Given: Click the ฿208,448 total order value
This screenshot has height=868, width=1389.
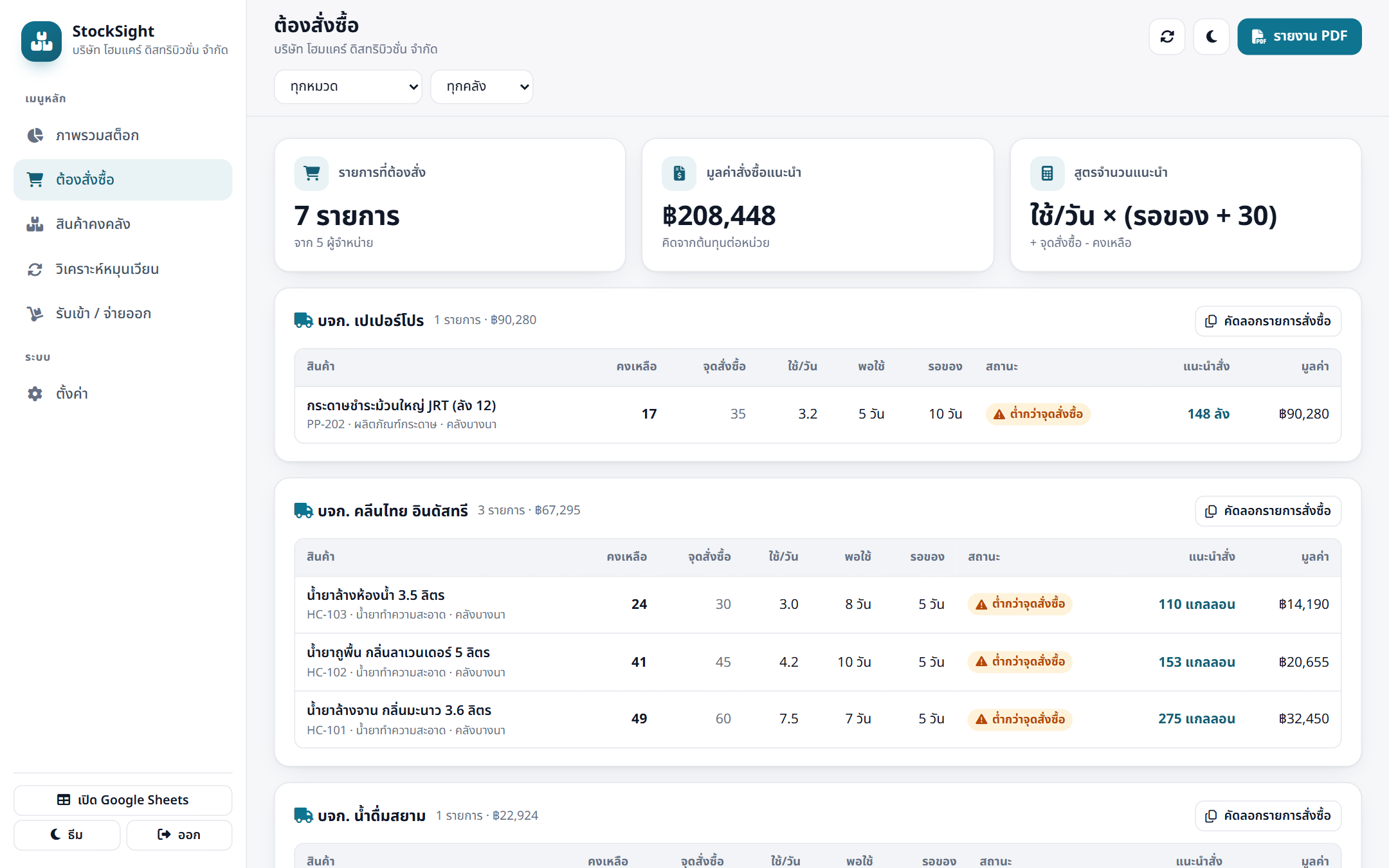Looking at the screenshot, I should coord(719,215).
